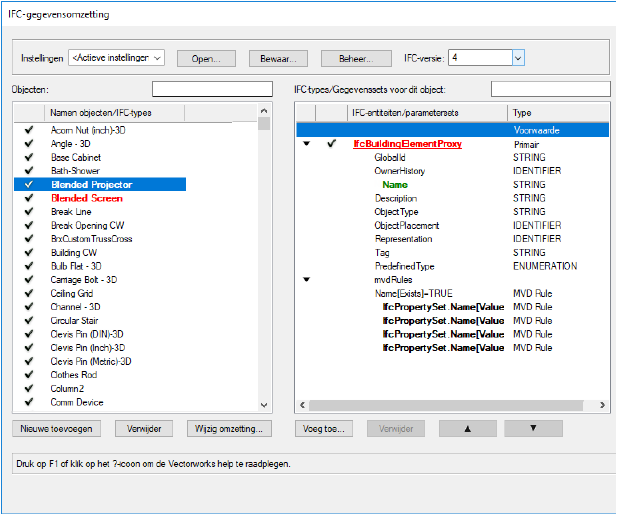Viewport: 617px width, 515px height.
Task: Collapse the mvdRules tree node
Action: pyautogui.click(x=307, y=280)
